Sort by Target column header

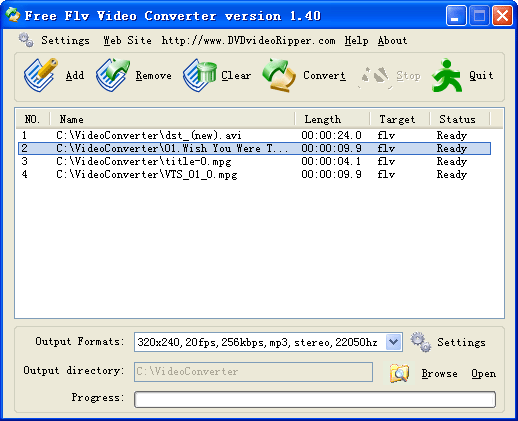tap(400, 119)
